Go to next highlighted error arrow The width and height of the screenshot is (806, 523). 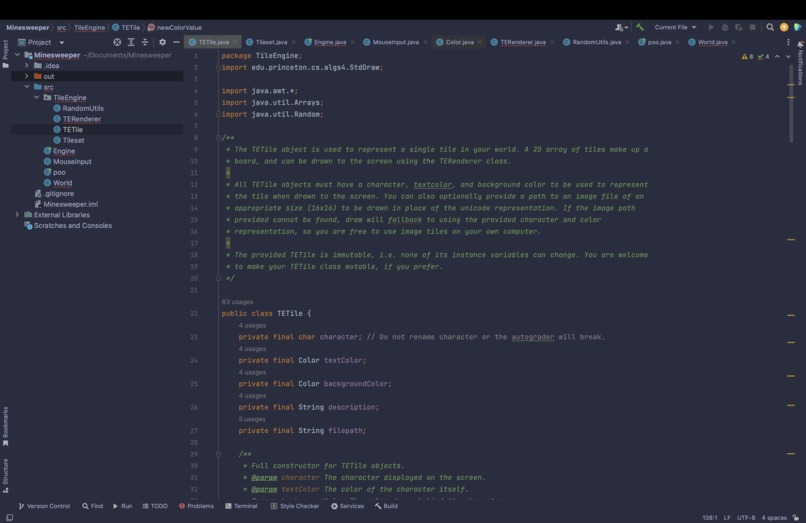789,57
